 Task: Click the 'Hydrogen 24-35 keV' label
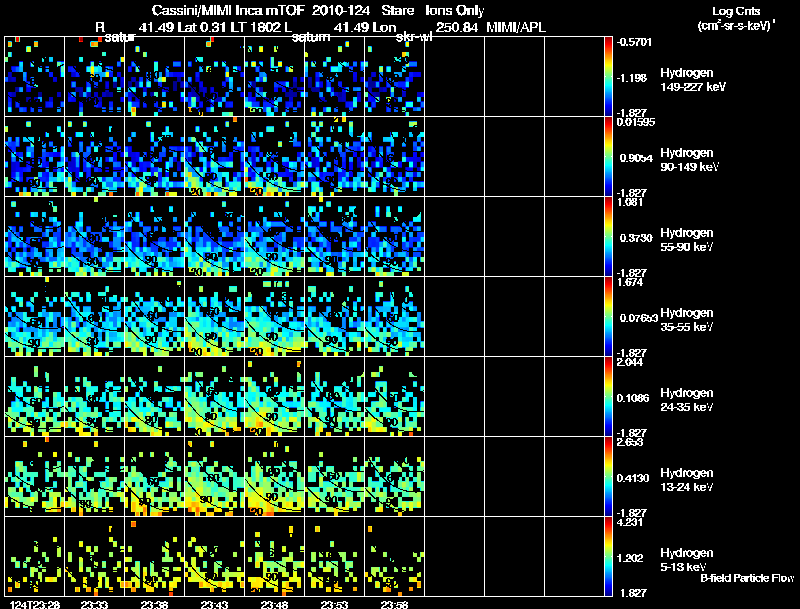click(687, 400)
